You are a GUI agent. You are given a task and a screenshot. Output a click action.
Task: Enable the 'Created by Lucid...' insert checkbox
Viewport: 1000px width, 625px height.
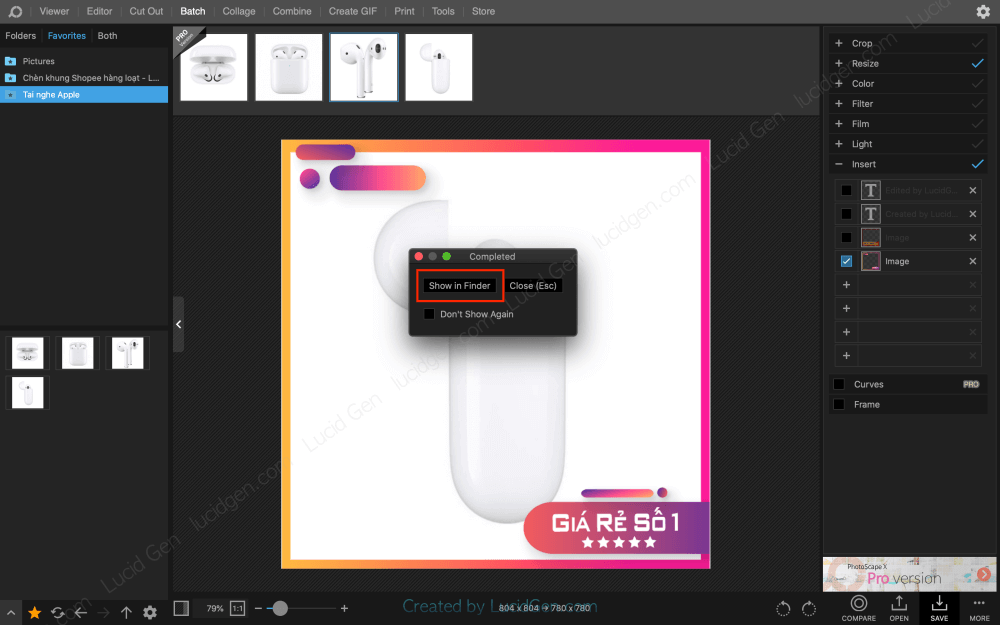pyautogui.click(x=846, y=214)
